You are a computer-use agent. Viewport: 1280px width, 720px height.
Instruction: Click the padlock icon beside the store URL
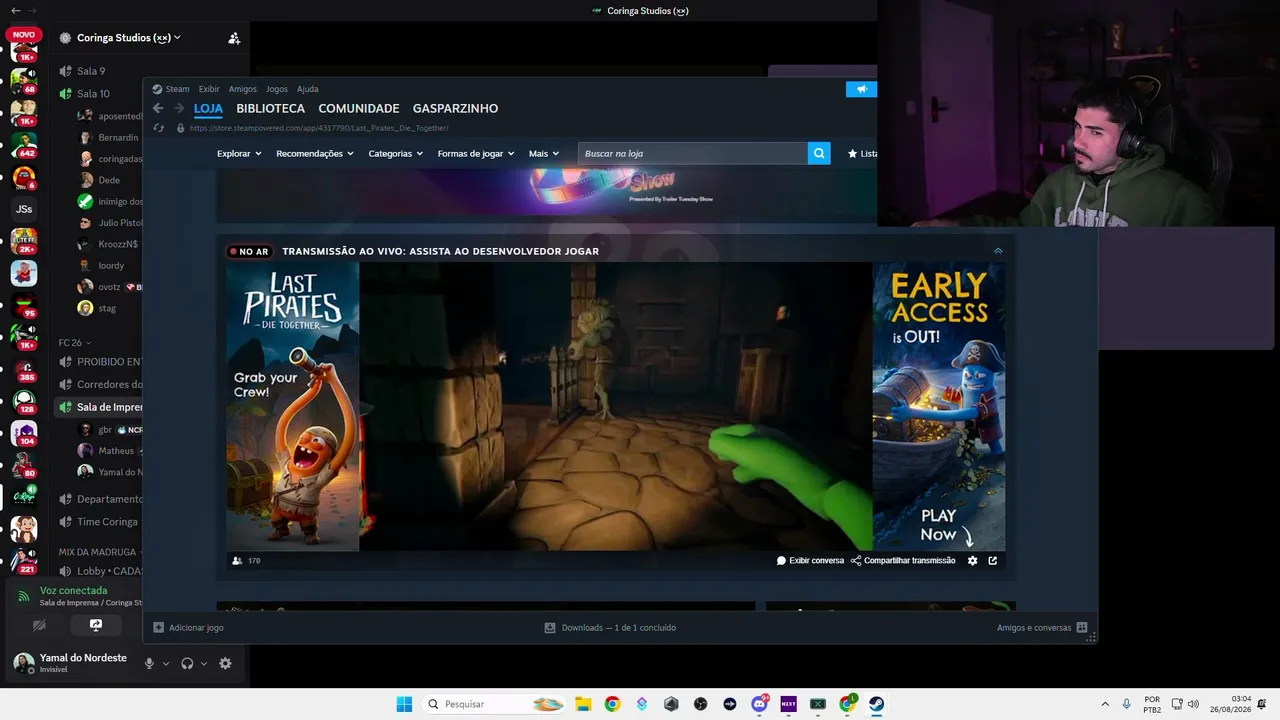point(180,128)
